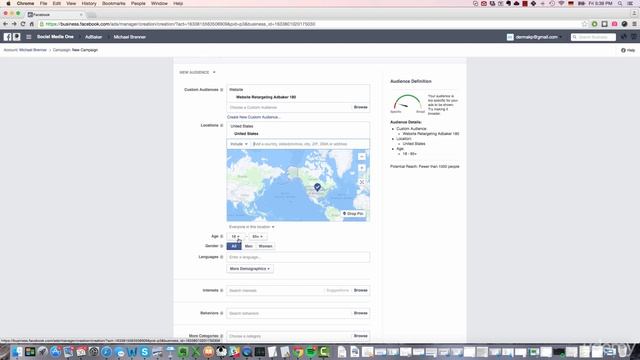
Task: Click the info icon next to Locations
Action: (222, 125)
